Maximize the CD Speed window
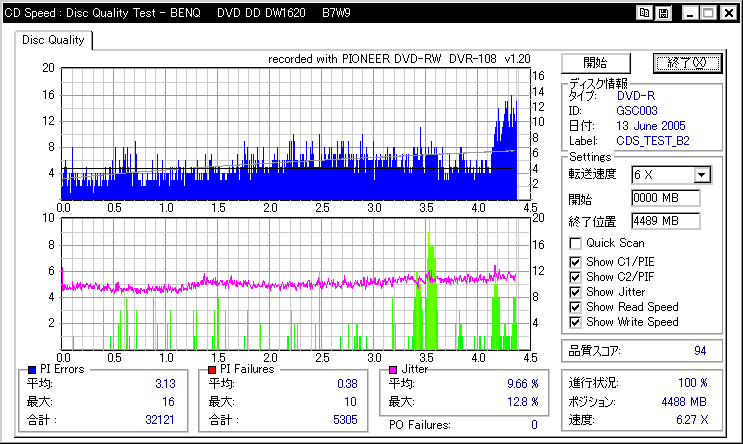743x444 pixels. point(709,13)
